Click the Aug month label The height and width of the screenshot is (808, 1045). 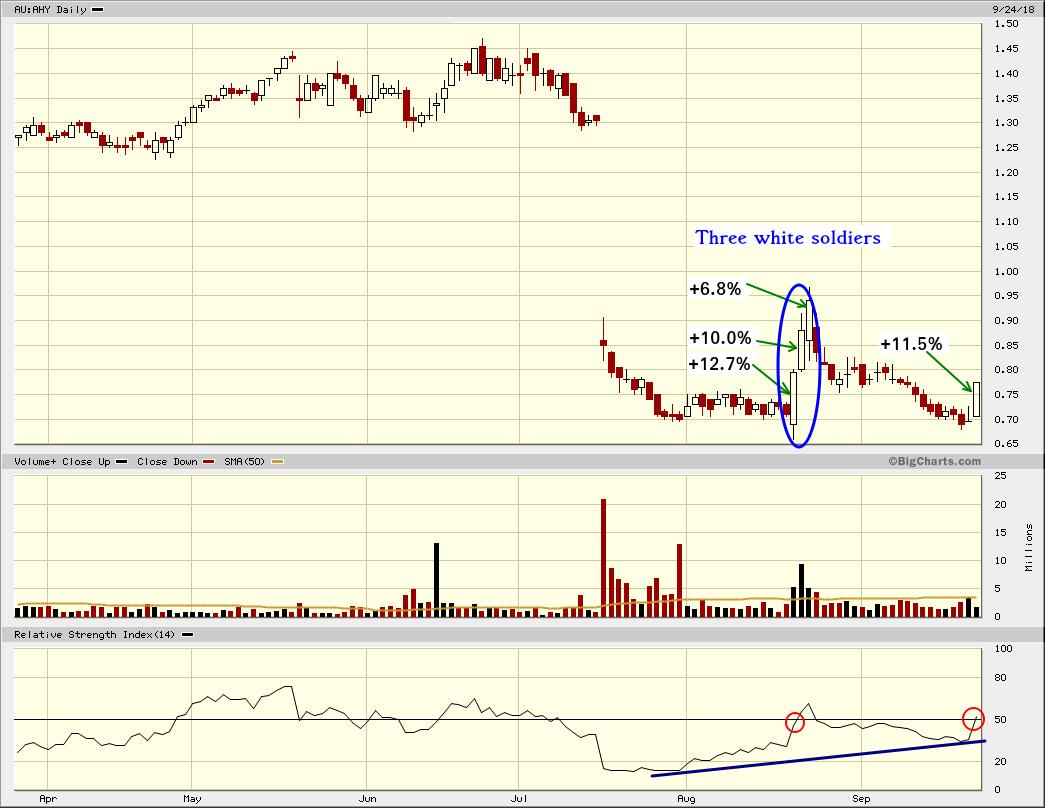(686, 799)
